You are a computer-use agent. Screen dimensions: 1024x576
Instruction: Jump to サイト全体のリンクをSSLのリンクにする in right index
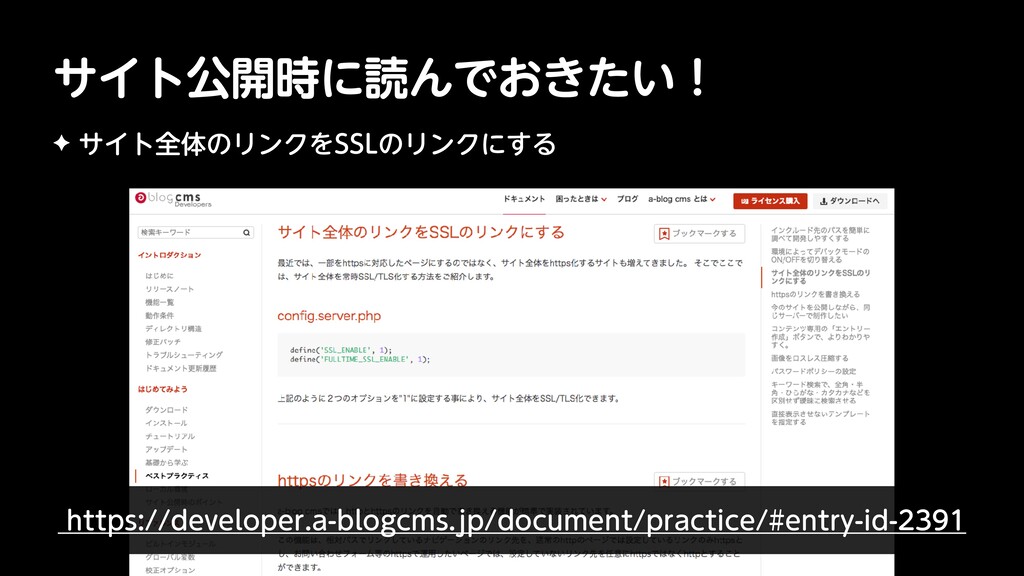click(820, 277)
